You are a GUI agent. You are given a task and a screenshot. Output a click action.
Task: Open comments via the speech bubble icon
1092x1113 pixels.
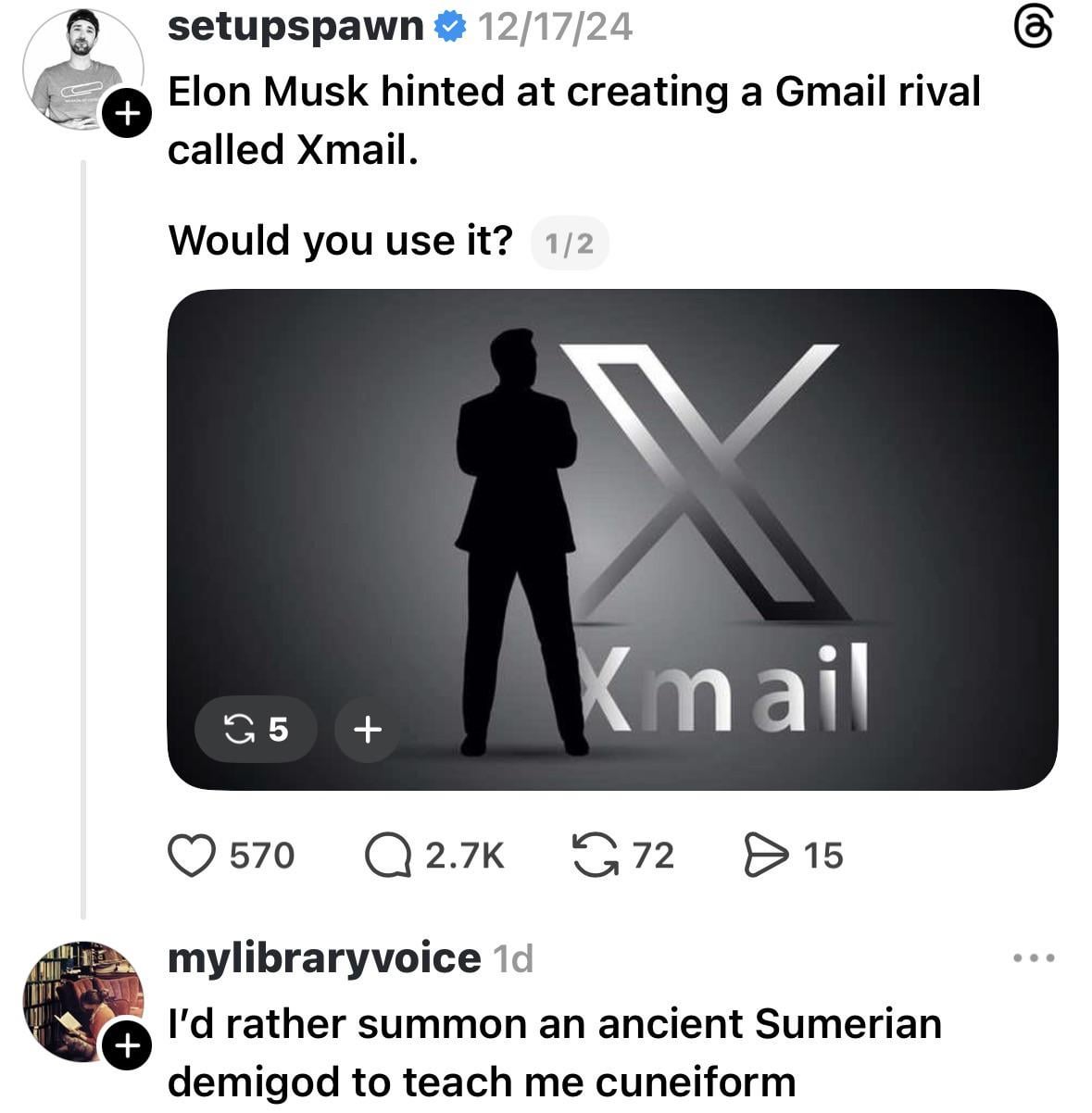coord(388,856)
